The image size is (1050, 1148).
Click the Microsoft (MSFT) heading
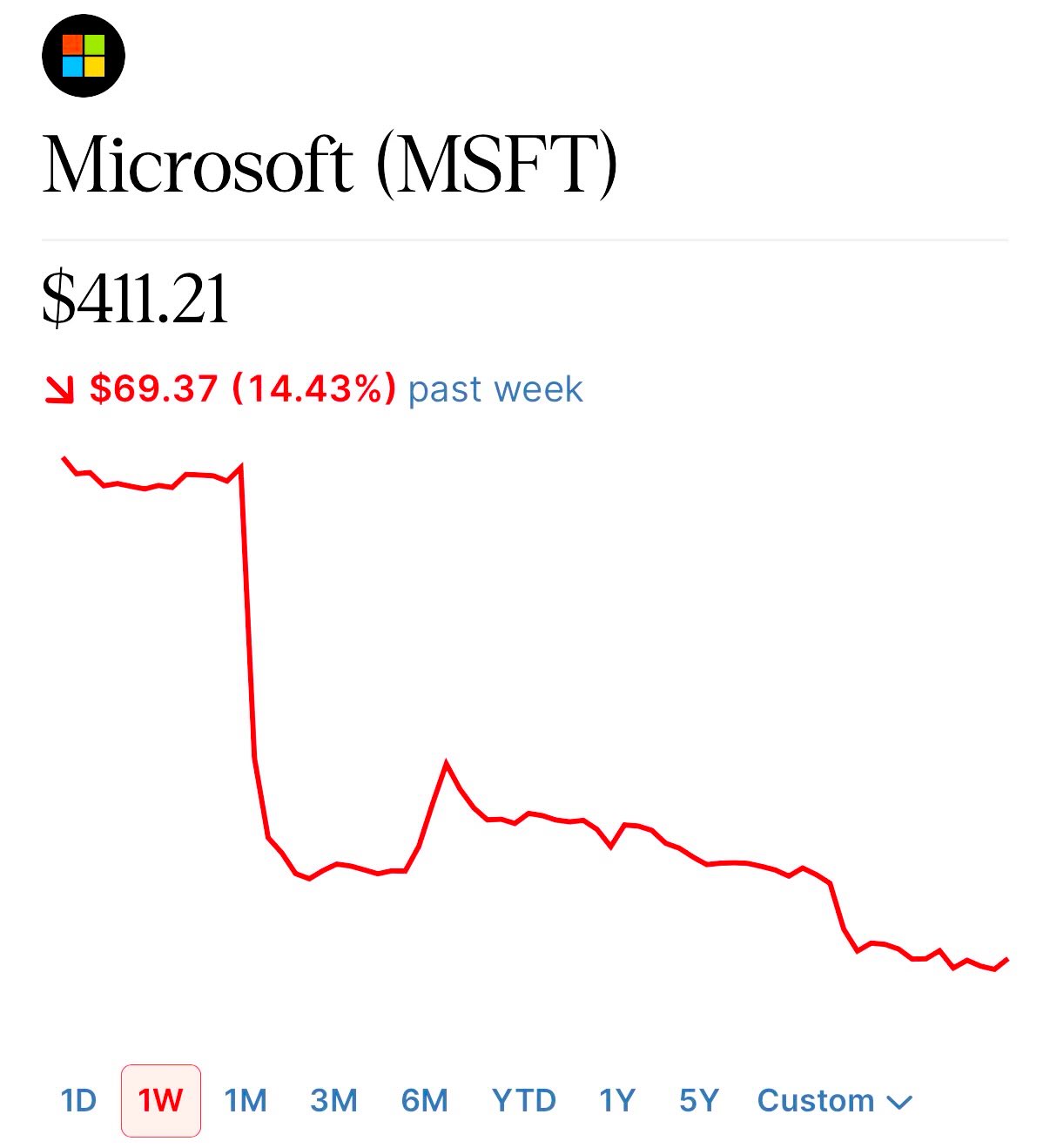(330, 164)
